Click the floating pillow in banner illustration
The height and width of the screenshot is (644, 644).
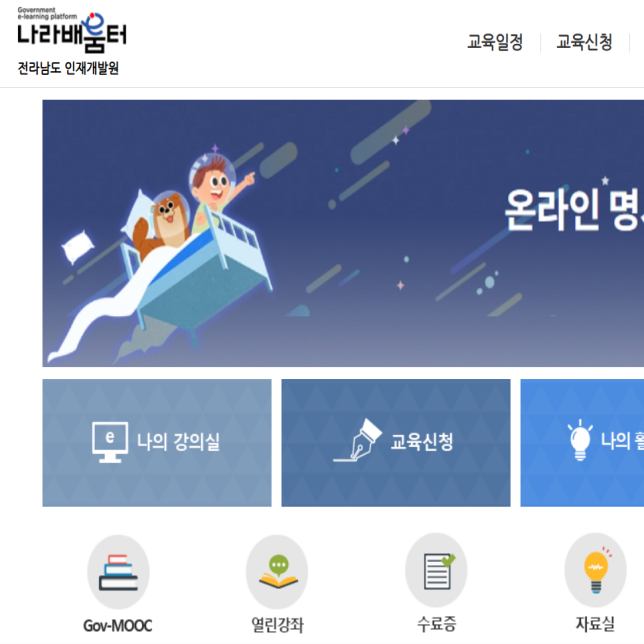click(x=77, y=246)
